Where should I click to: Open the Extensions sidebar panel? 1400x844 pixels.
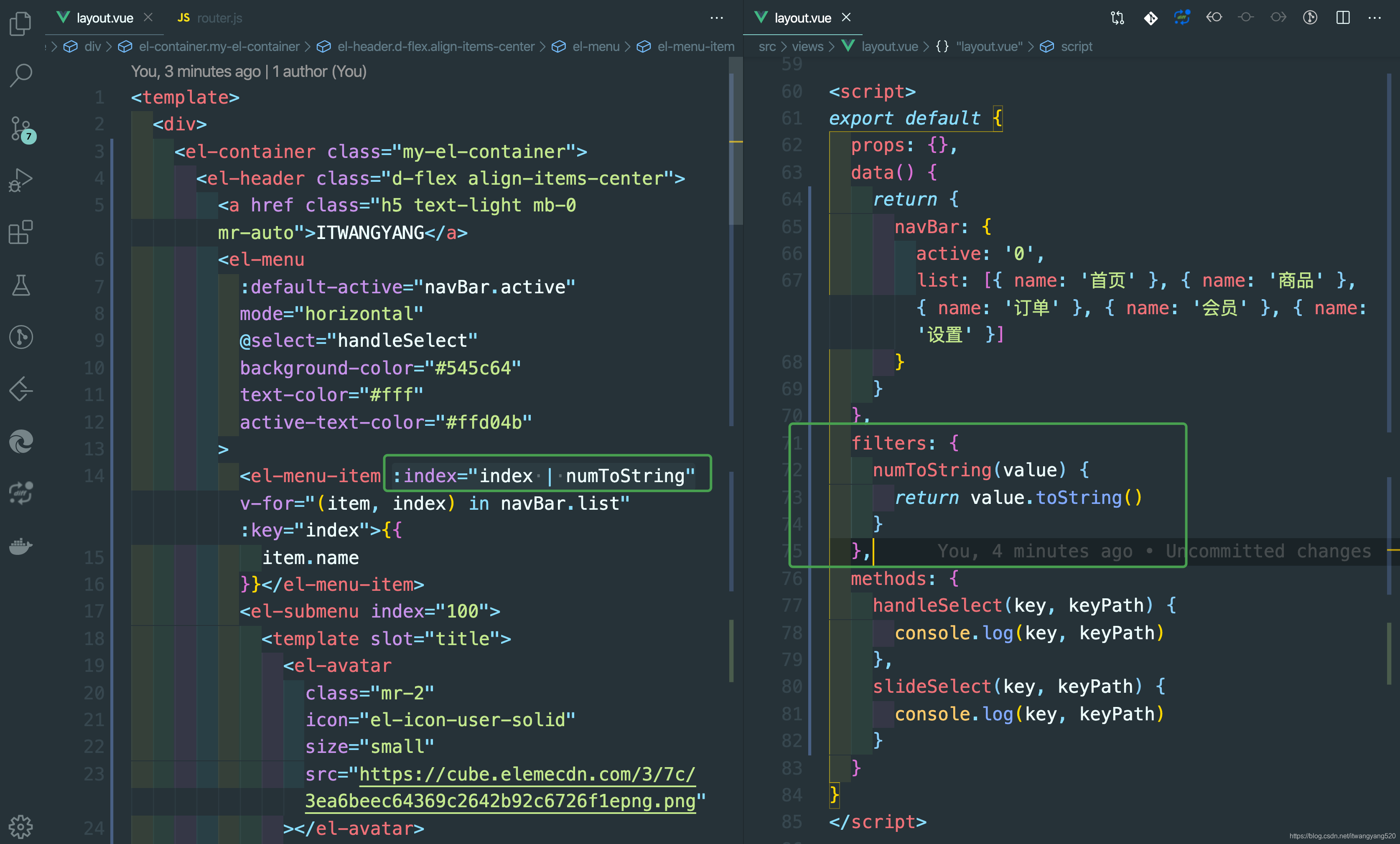click(x=21, y=232)
